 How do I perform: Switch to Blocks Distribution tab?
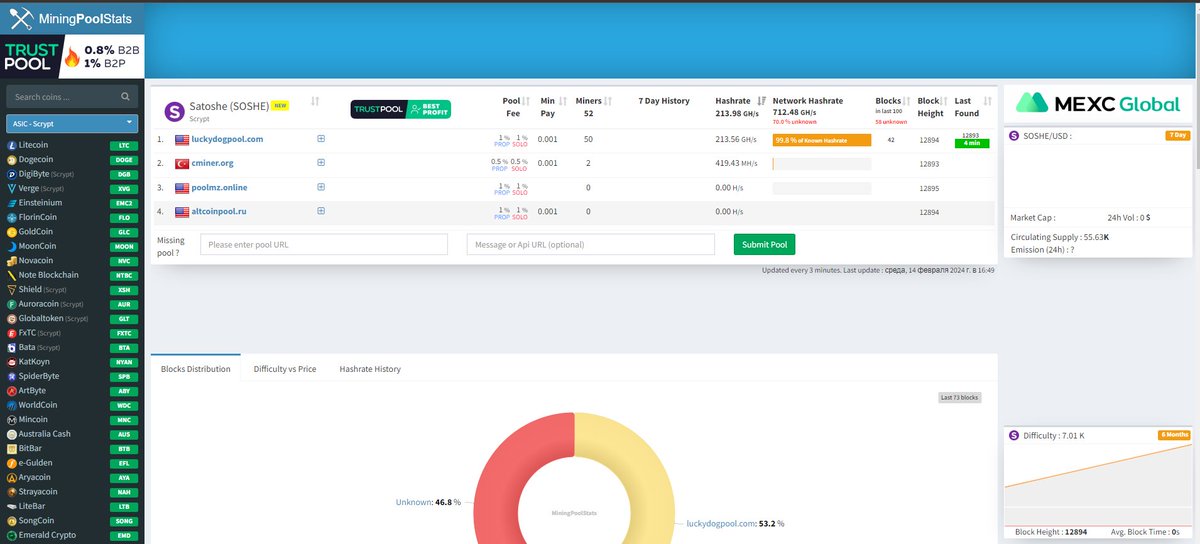(x=196, y=369)
